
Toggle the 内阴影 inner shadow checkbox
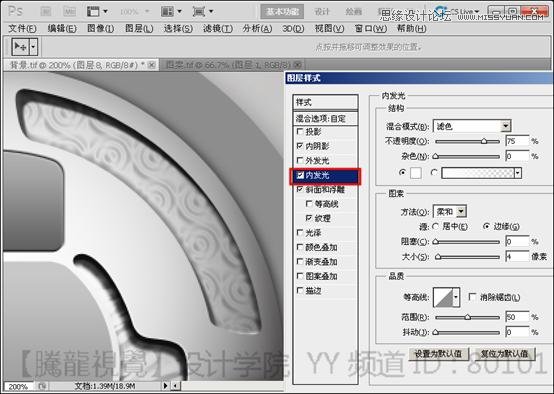300,146
